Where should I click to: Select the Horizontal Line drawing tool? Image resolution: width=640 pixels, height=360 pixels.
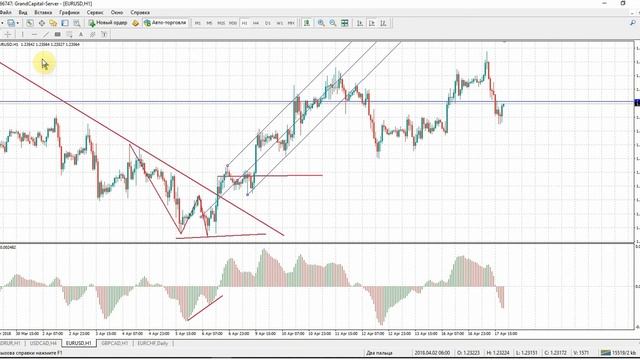tap(34, 34)
